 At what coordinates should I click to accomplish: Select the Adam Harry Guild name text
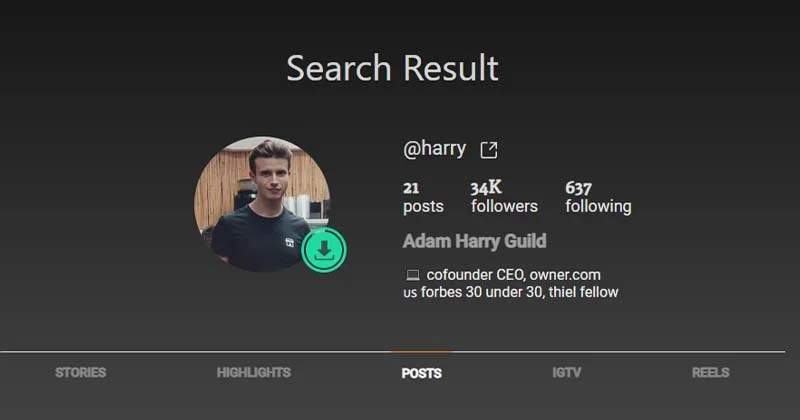pos(474,241)
